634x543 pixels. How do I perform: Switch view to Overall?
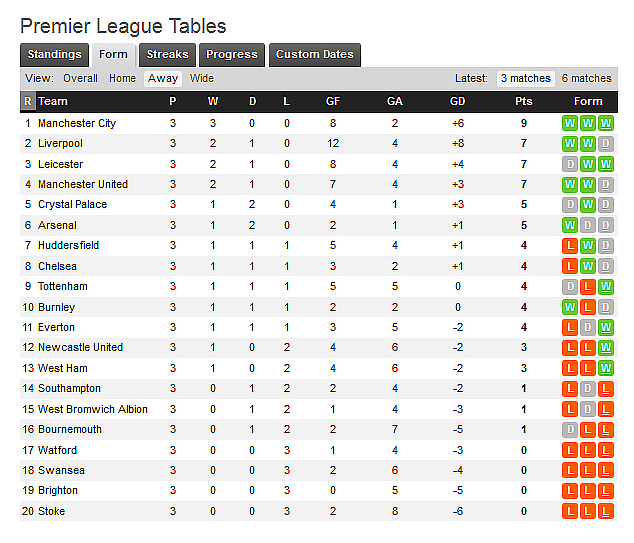pos(80,78)
